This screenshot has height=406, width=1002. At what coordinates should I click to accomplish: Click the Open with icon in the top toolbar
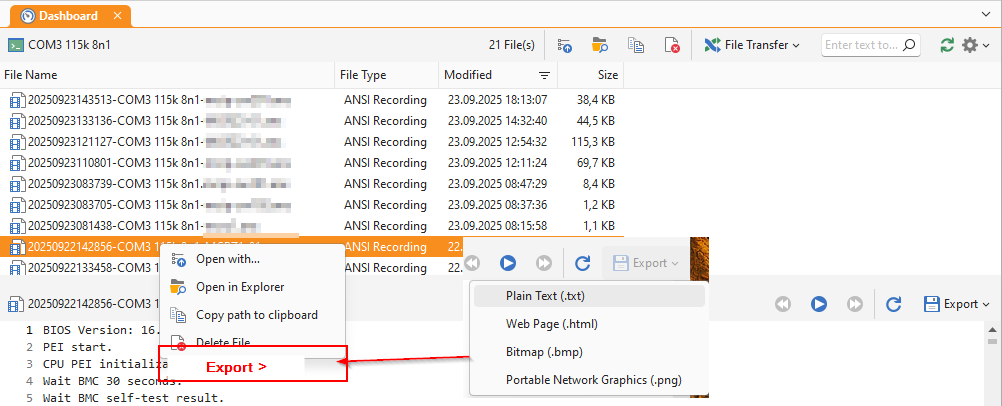[x=565, y=45]
